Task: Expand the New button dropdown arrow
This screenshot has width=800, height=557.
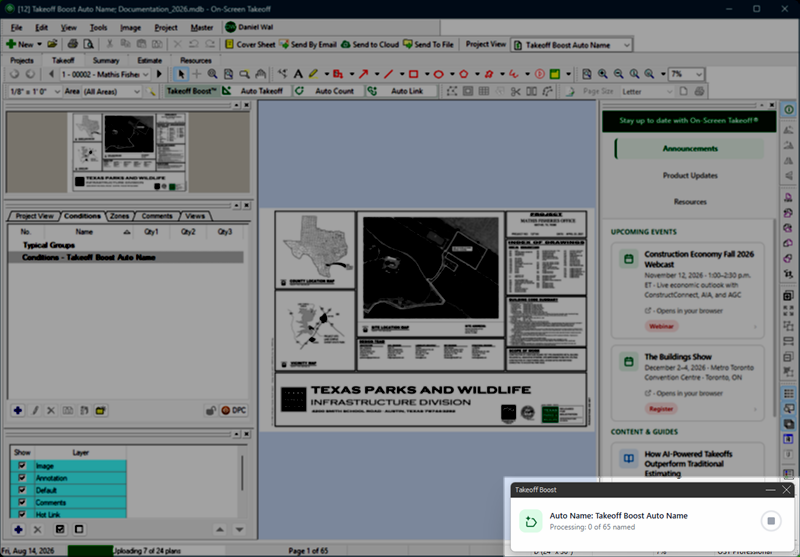Action: pyautogui.click(x=39, y=44)
